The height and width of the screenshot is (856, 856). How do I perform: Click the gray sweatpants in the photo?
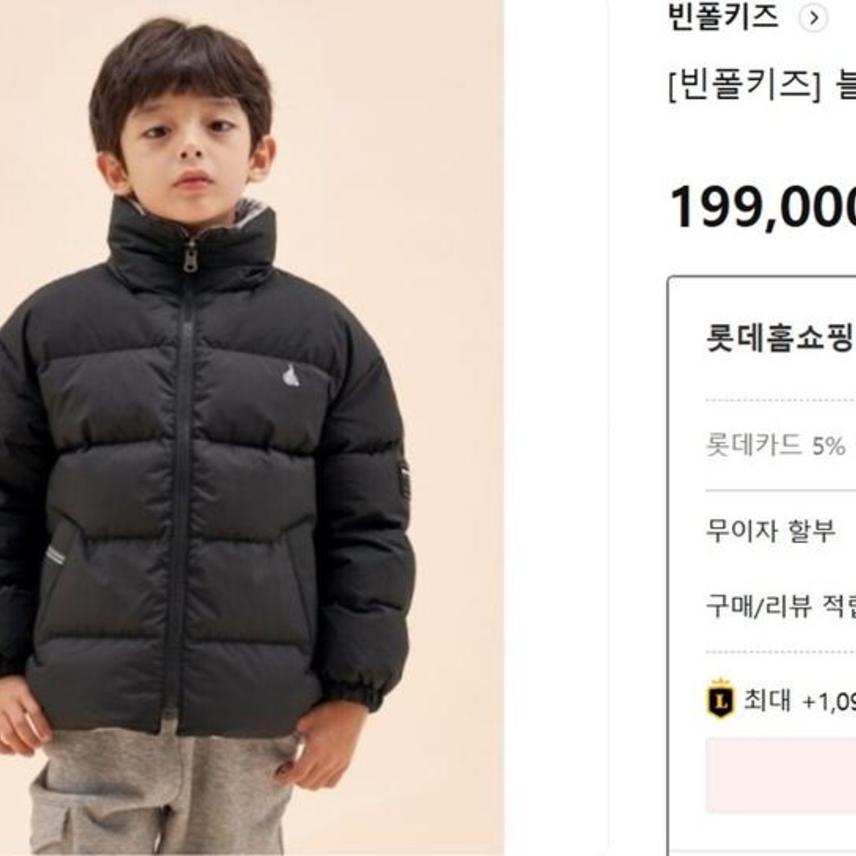coord(162,792)
